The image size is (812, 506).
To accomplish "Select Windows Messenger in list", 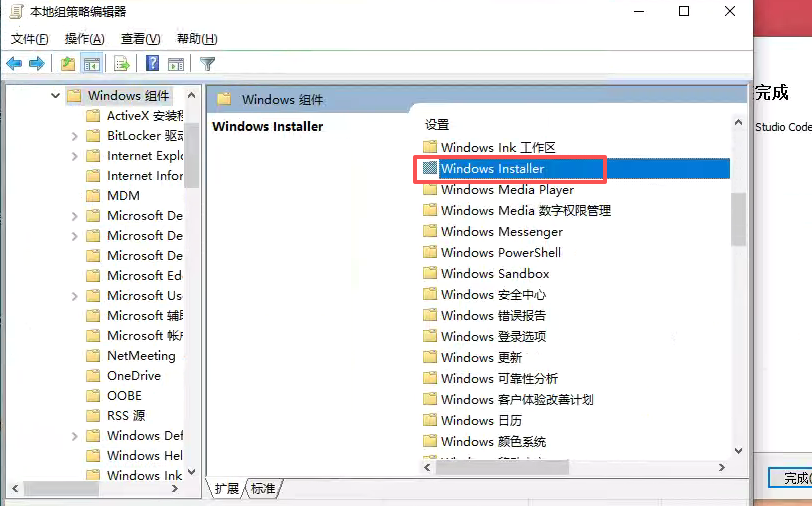I will pos(502,232).
